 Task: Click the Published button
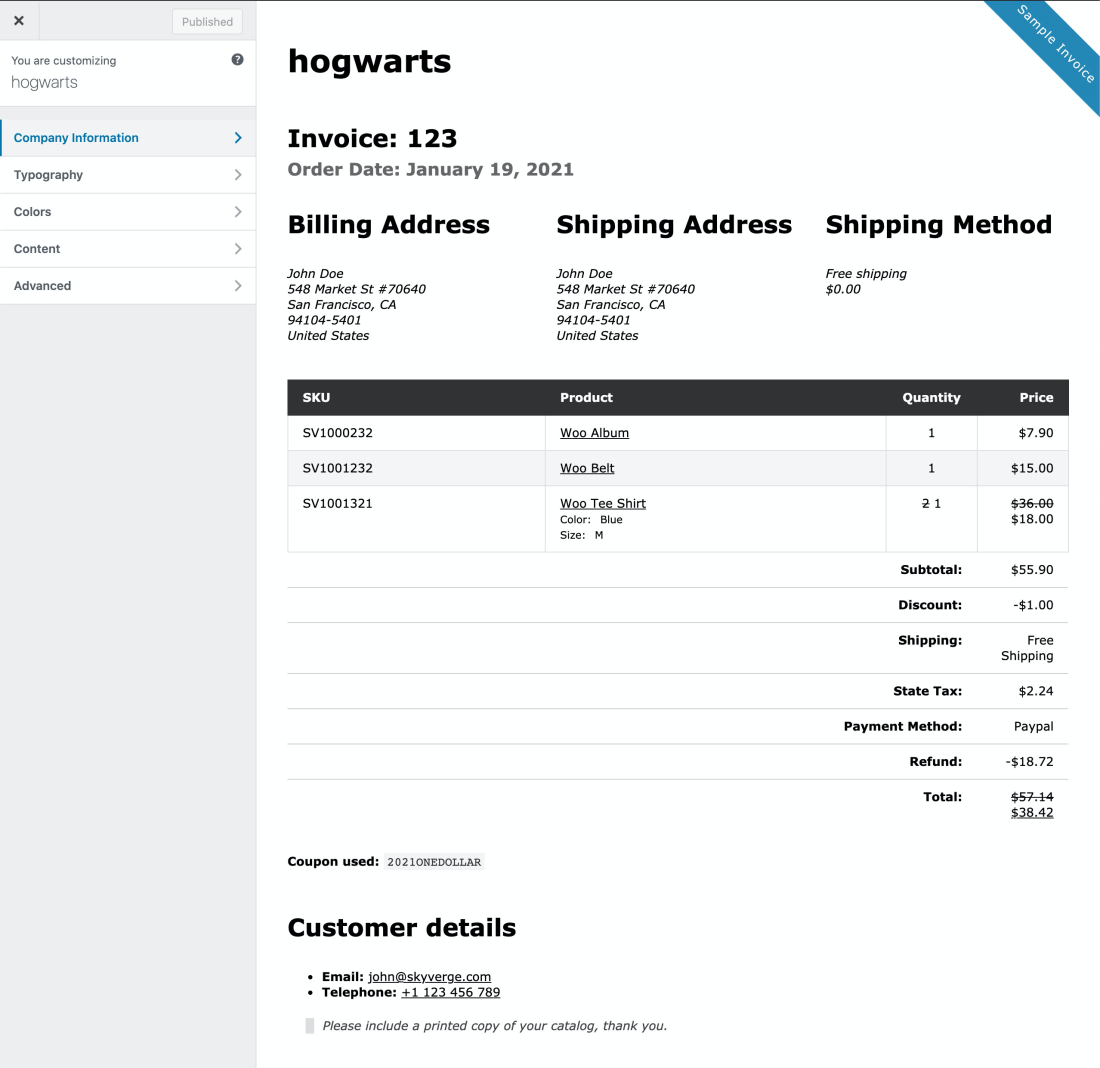tap(207, 21)
